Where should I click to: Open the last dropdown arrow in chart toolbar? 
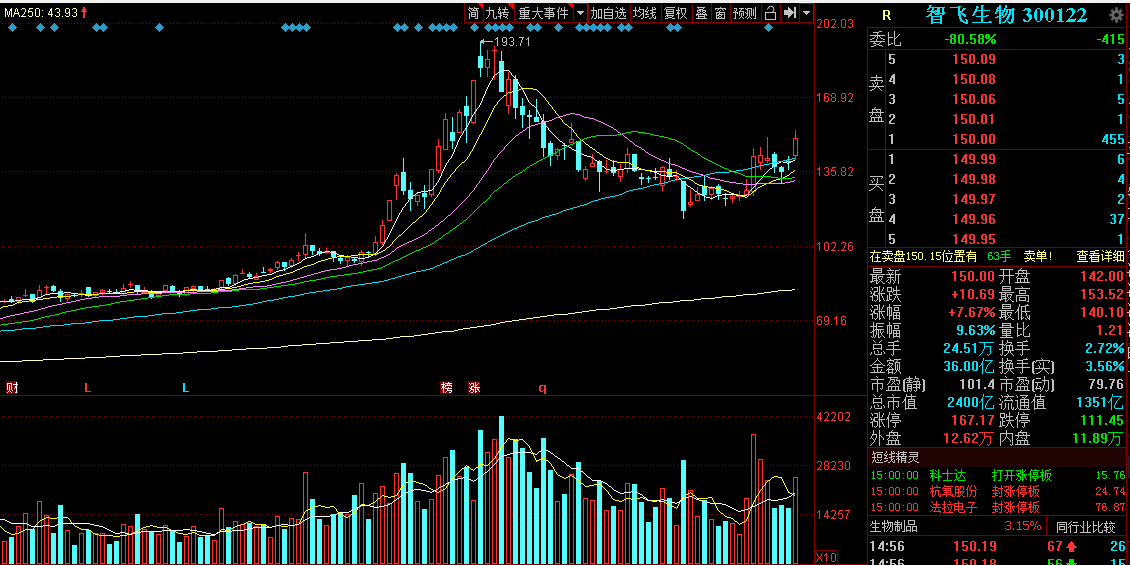pos(806,12)
